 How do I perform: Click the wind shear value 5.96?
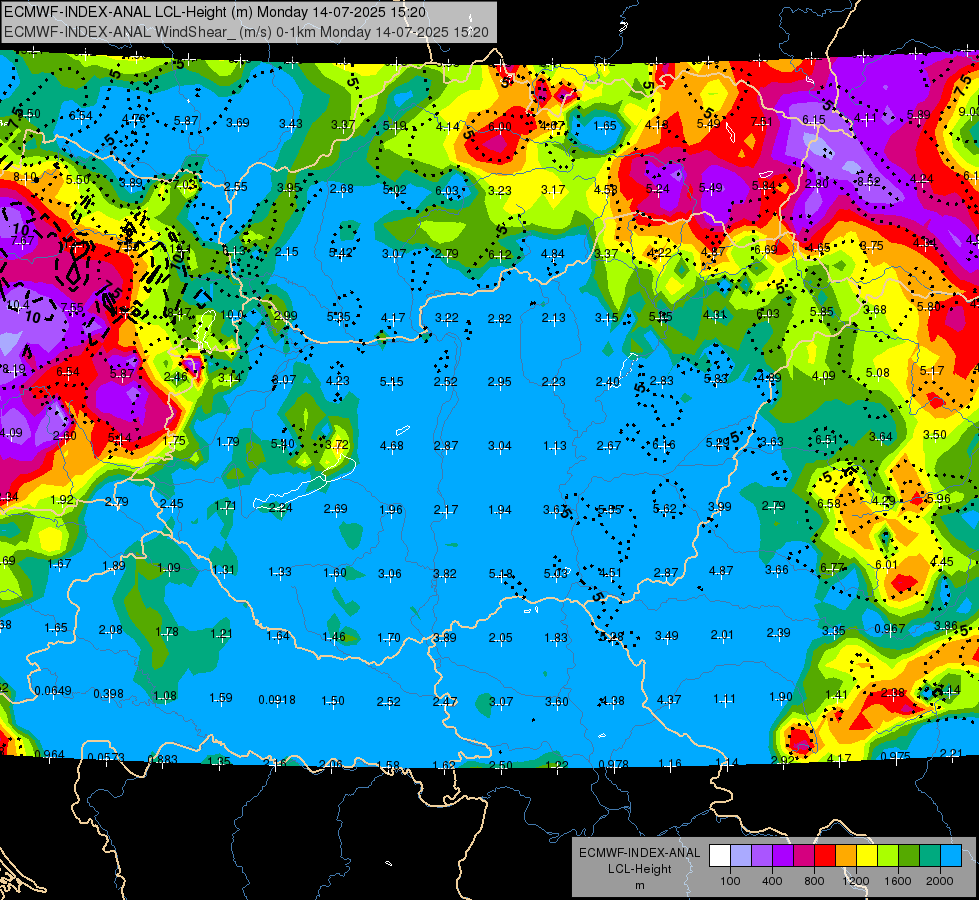[x=938, y=498]
